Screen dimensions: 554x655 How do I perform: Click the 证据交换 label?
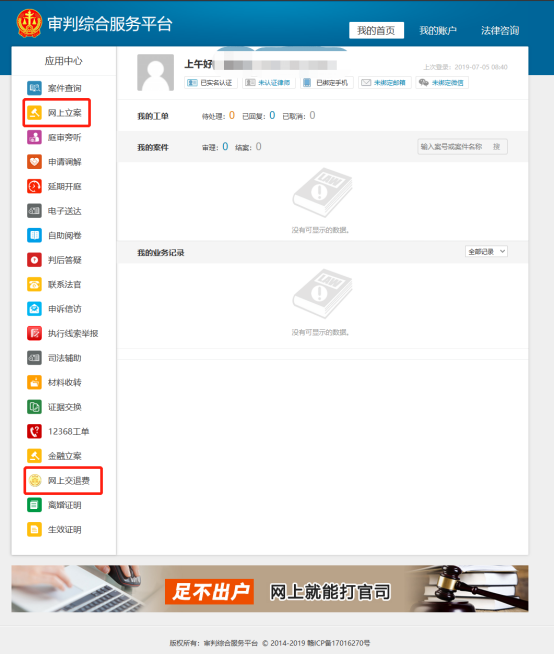point(65,407)
